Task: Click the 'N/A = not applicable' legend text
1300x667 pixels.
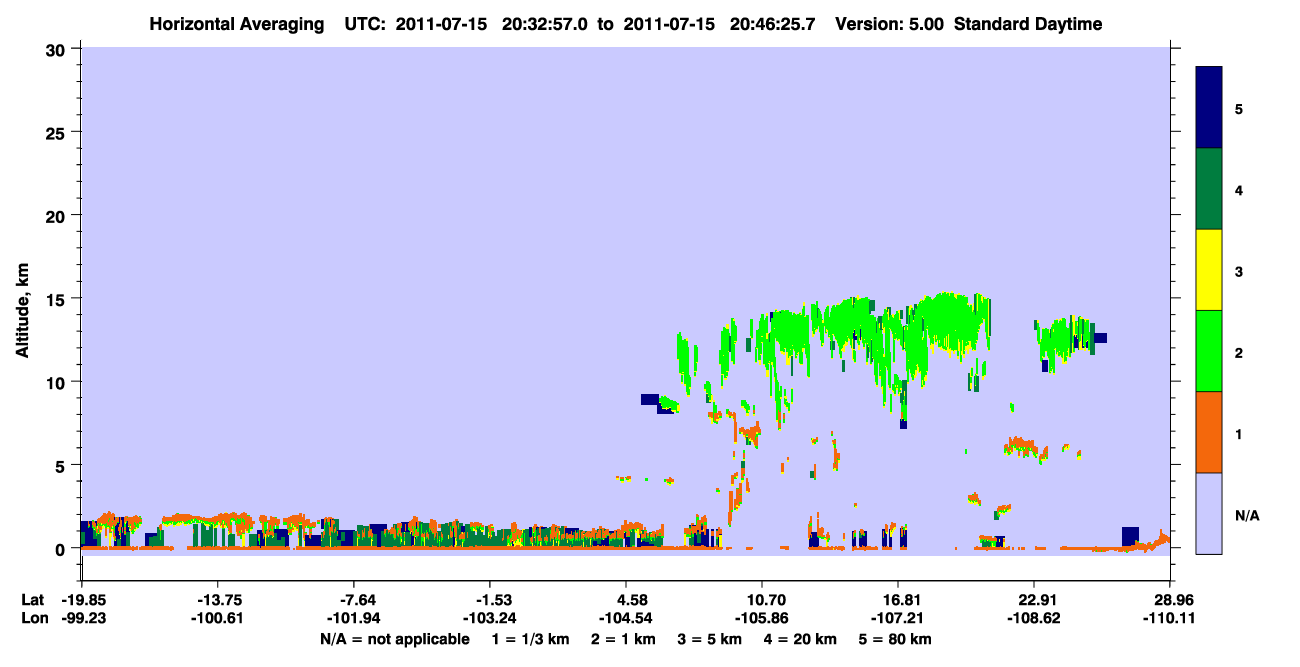Action: [x=394, y=639]
